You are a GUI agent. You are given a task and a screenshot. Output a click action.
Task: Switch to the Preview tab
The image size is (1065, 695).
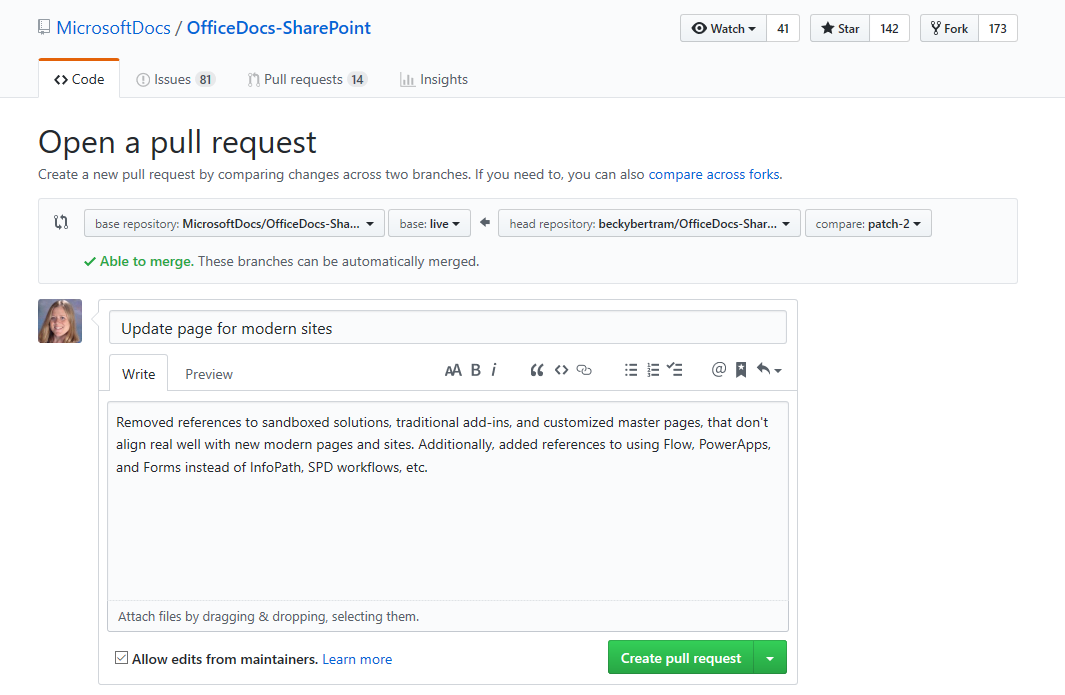pyautogui.click(x=209, y=374)
